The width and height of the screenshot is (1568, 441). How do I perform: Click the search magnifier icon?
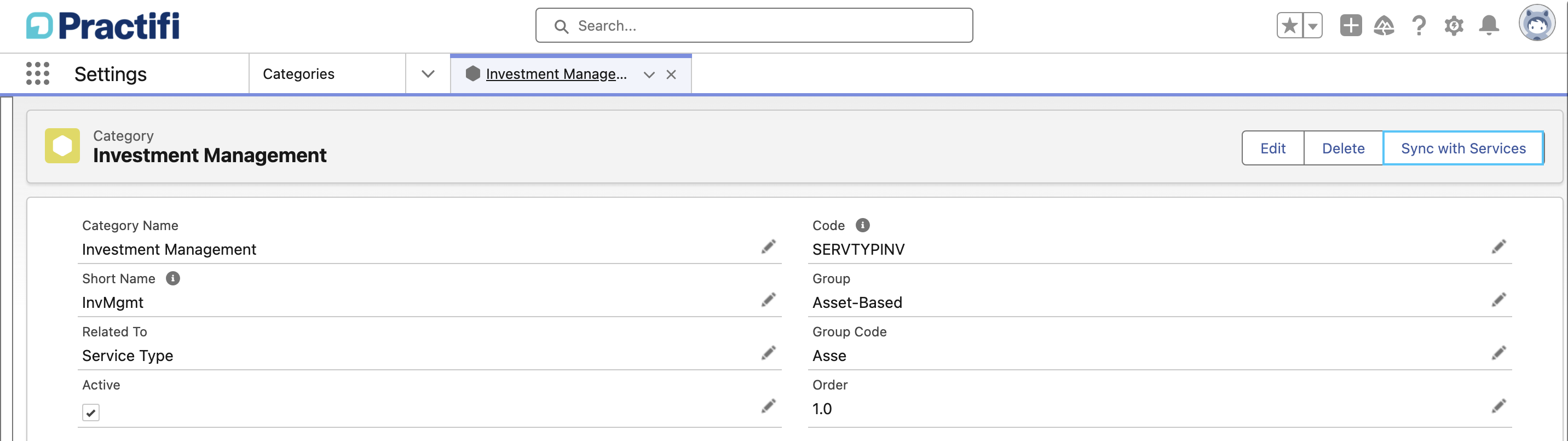tap(561, 26)
